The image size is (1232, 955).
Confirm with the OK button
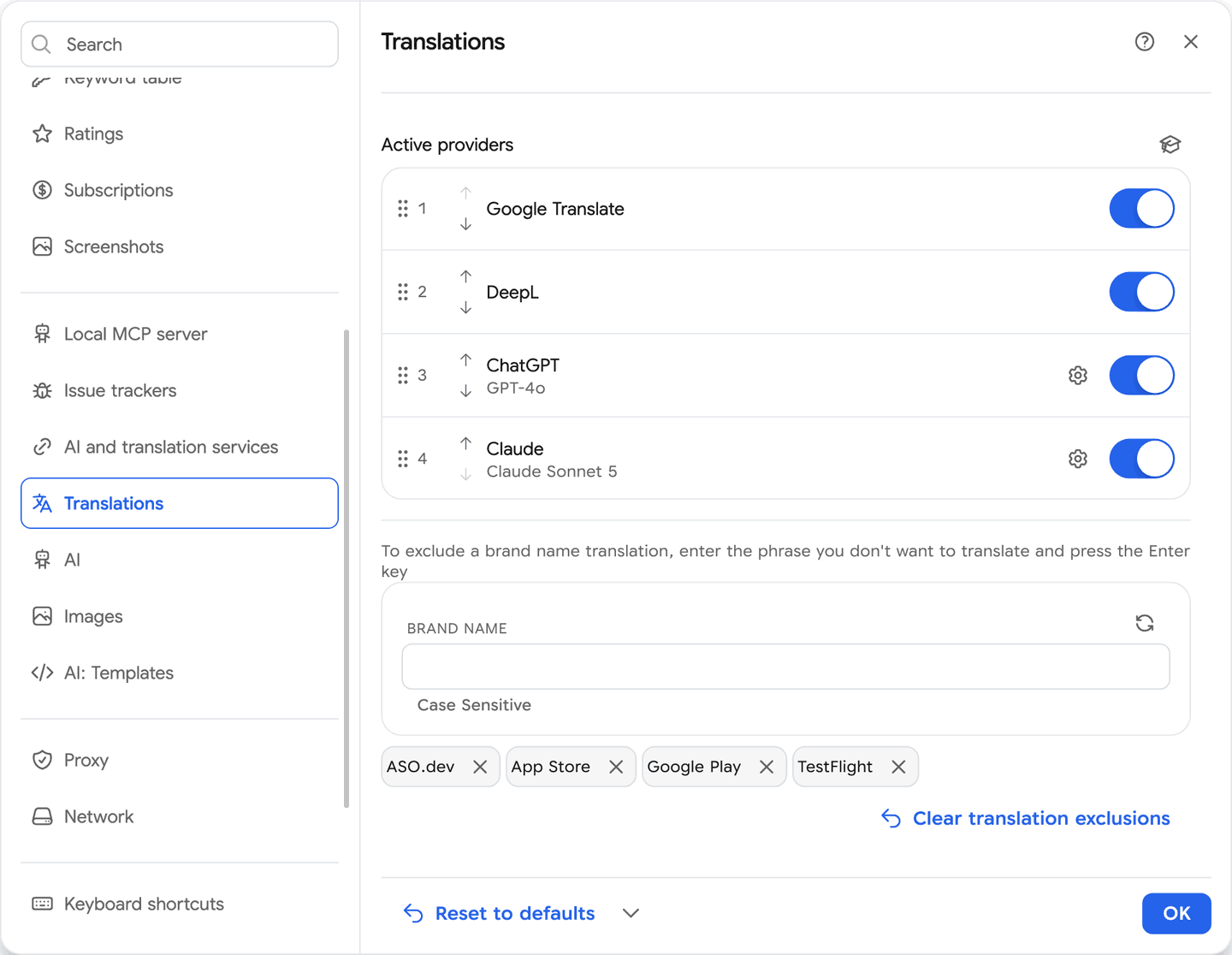click(1176, 913)
